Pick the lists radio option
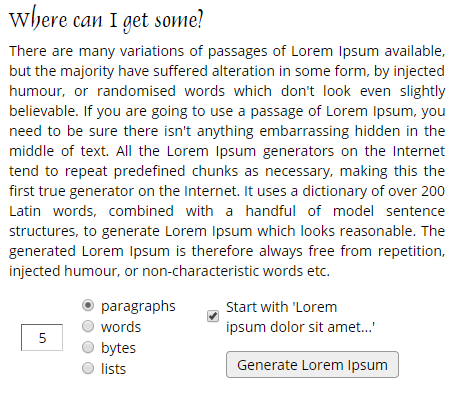458x395 pixels. pyautogui.click(x=88, y=368)
